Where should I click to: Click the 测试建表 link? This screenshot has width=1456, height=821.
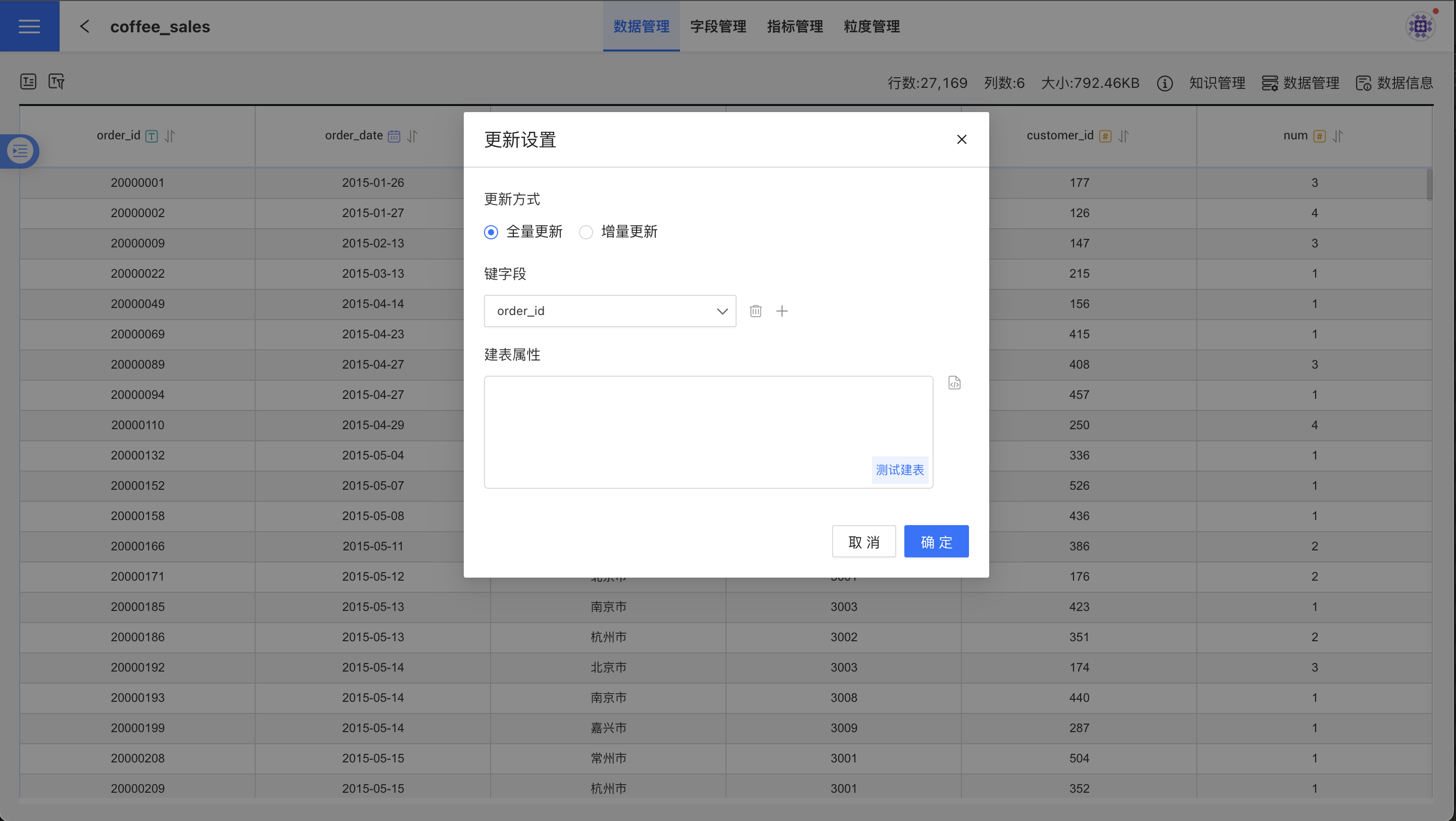(899, 470)
